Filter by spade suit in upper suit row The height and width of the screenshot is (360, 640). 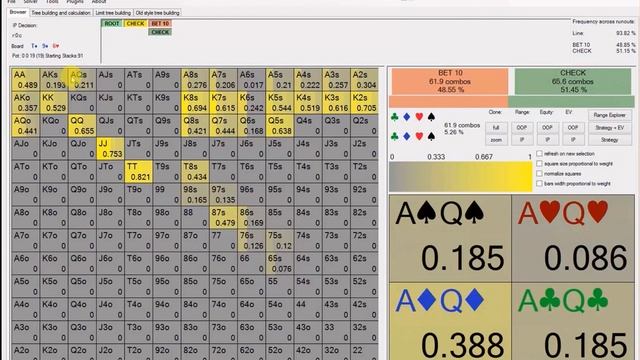(x=431, y=117)
